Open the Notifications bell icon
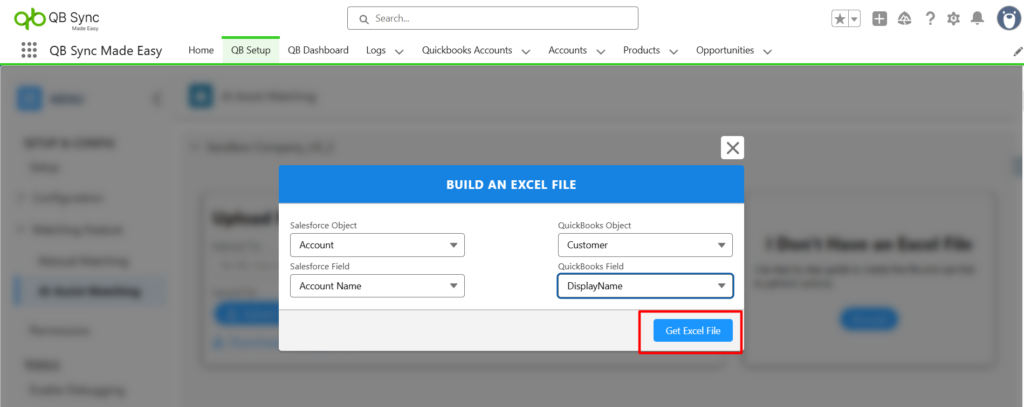 pos(977,19)
